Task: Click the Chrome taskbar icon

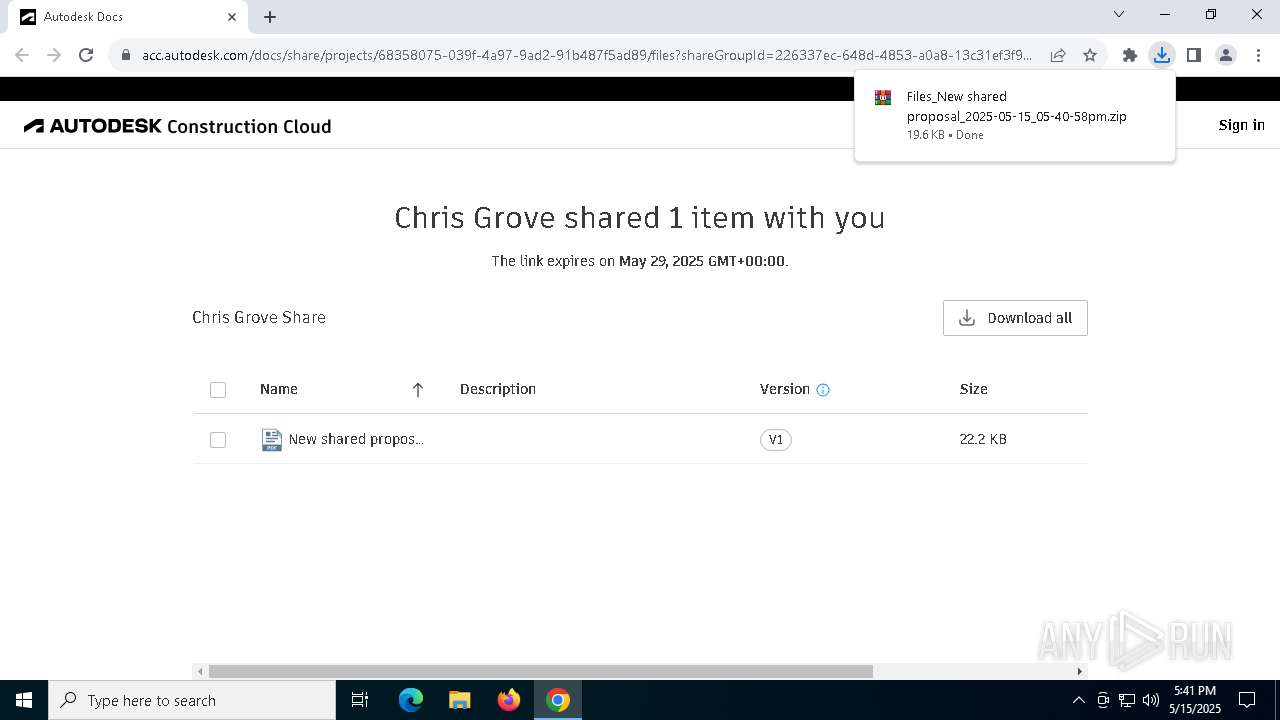Action: point(558,700)
